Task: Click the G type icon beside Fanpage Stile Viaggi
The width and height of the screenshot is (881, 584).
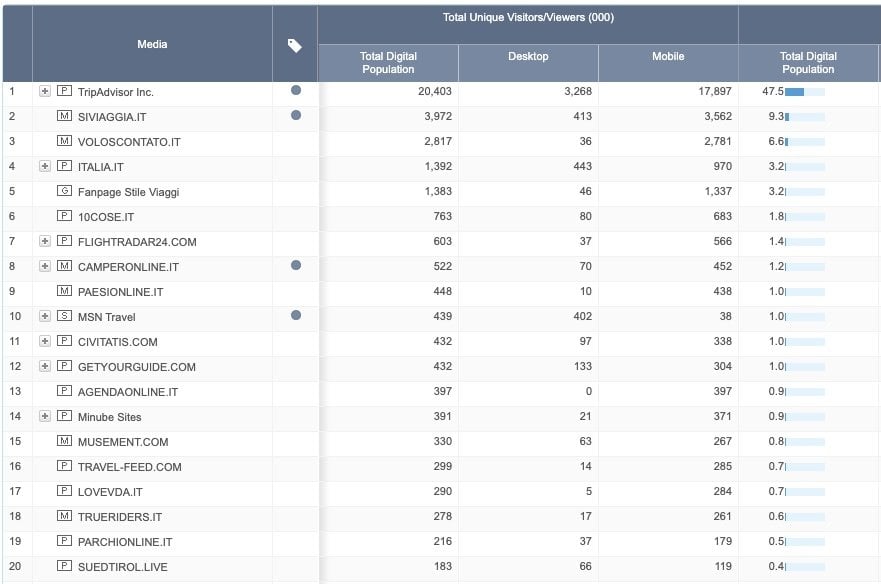Action: (x=64, y=192)
